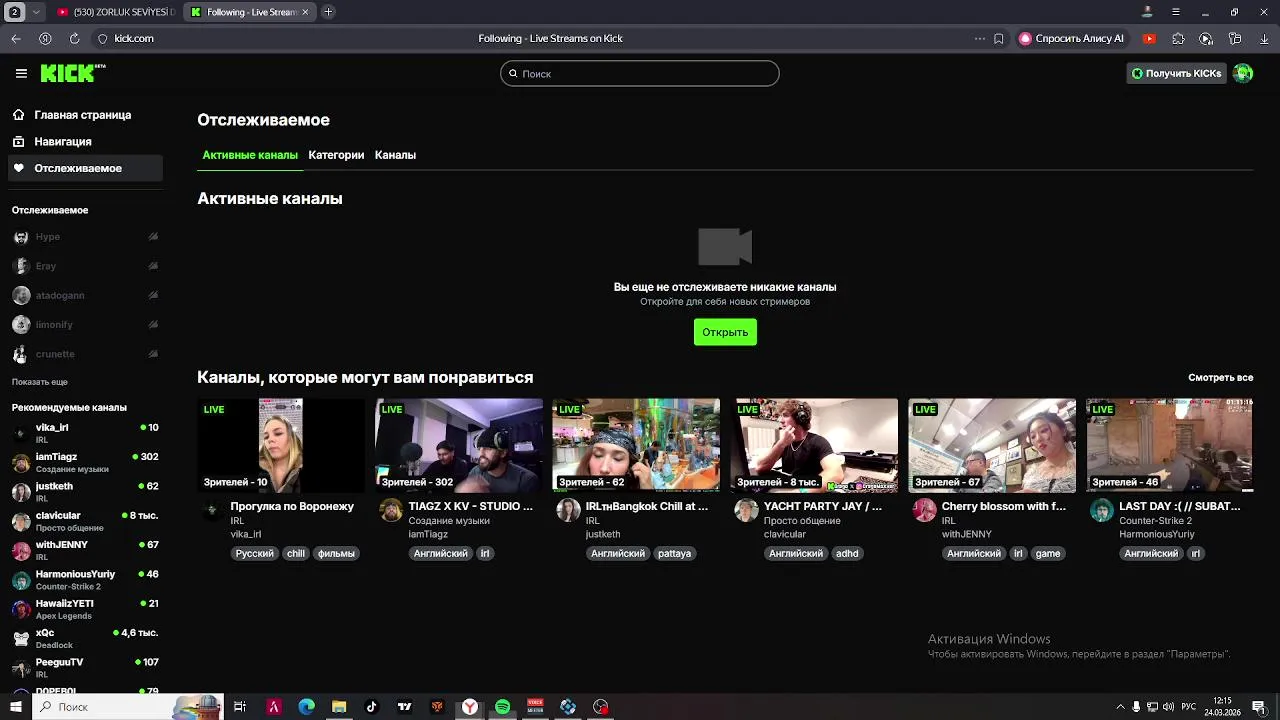The height and width of the screenshot is (720, 1280).
Task: Open Cherry blossom stream thumbnail
Action: [x=992, y=445]
